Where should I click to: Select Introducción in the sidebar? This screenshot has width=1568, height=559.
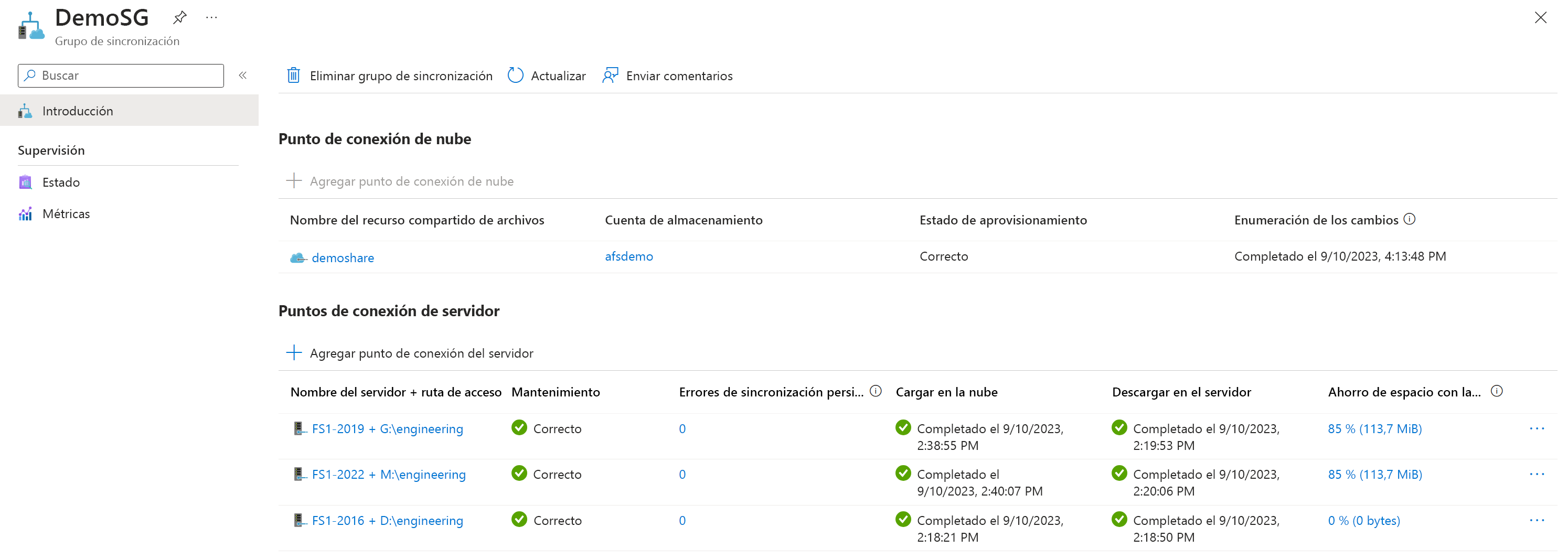click(x=129, y=111)
